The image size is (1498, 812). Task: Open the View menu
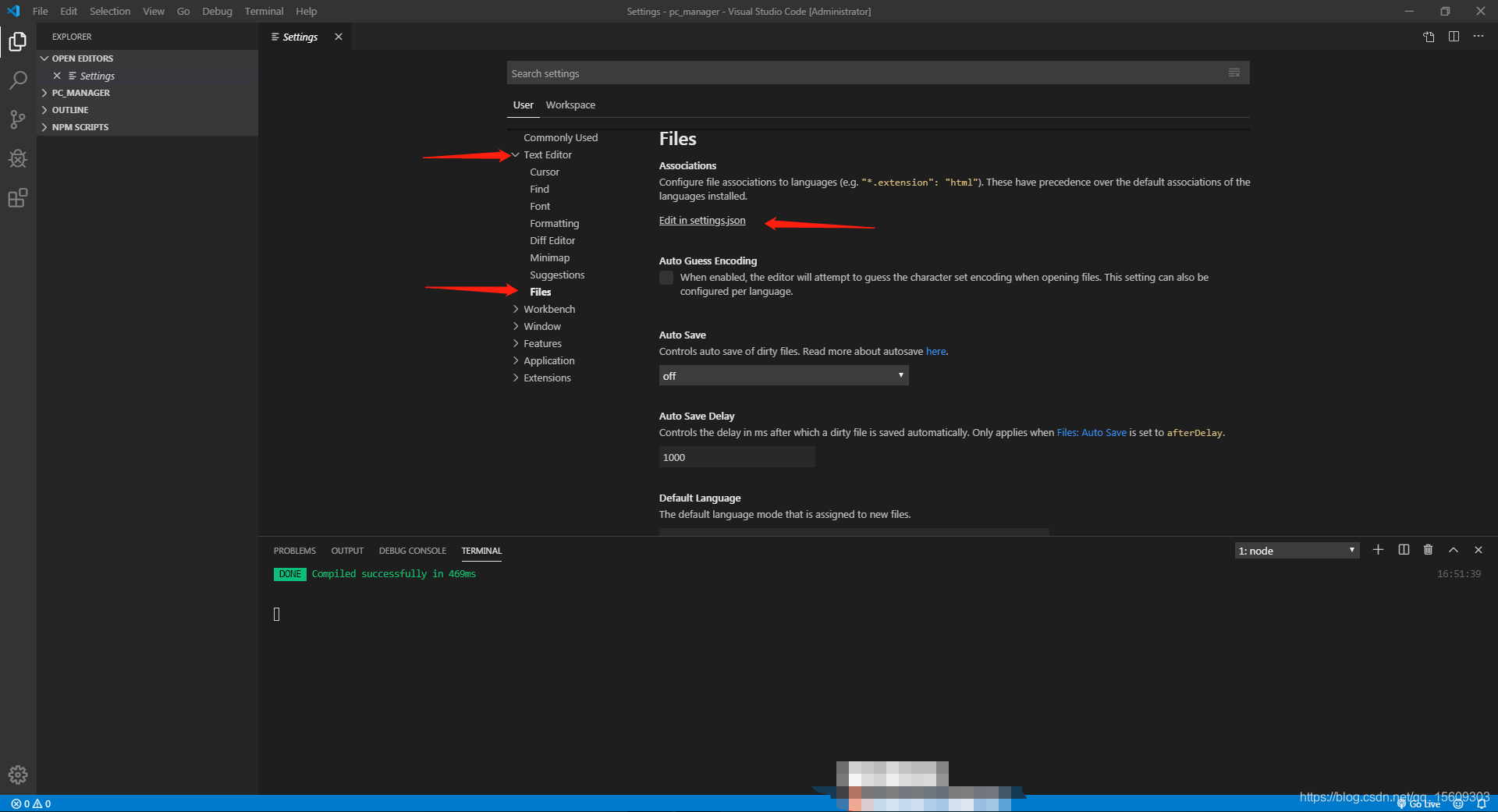[x=154, y=11]
